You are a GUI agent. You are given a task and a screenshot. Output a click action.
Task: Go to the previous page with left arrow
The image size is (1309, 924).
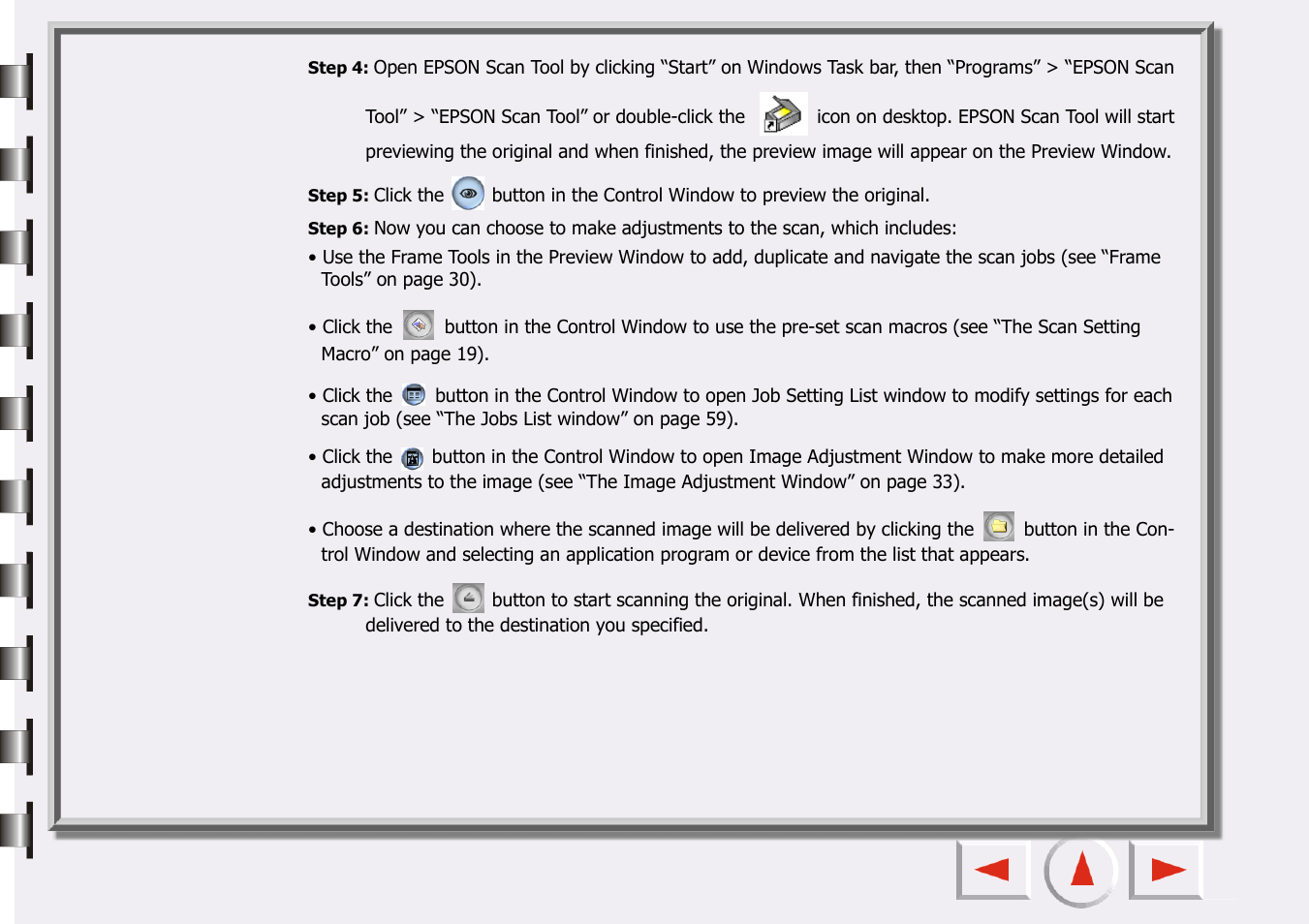[992, 870]
